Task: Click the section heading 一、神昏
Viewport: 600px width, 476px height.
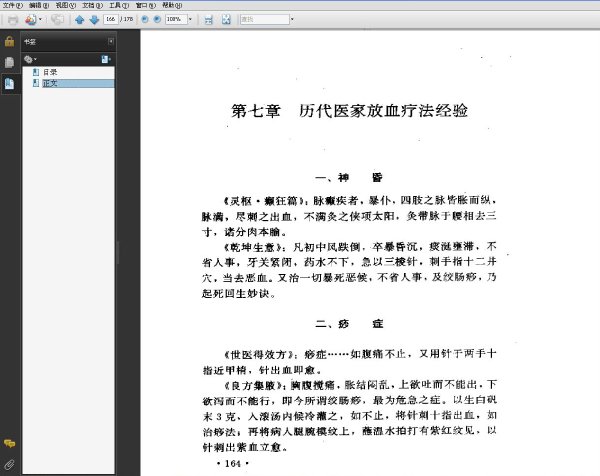Action: tap(349, 178)
